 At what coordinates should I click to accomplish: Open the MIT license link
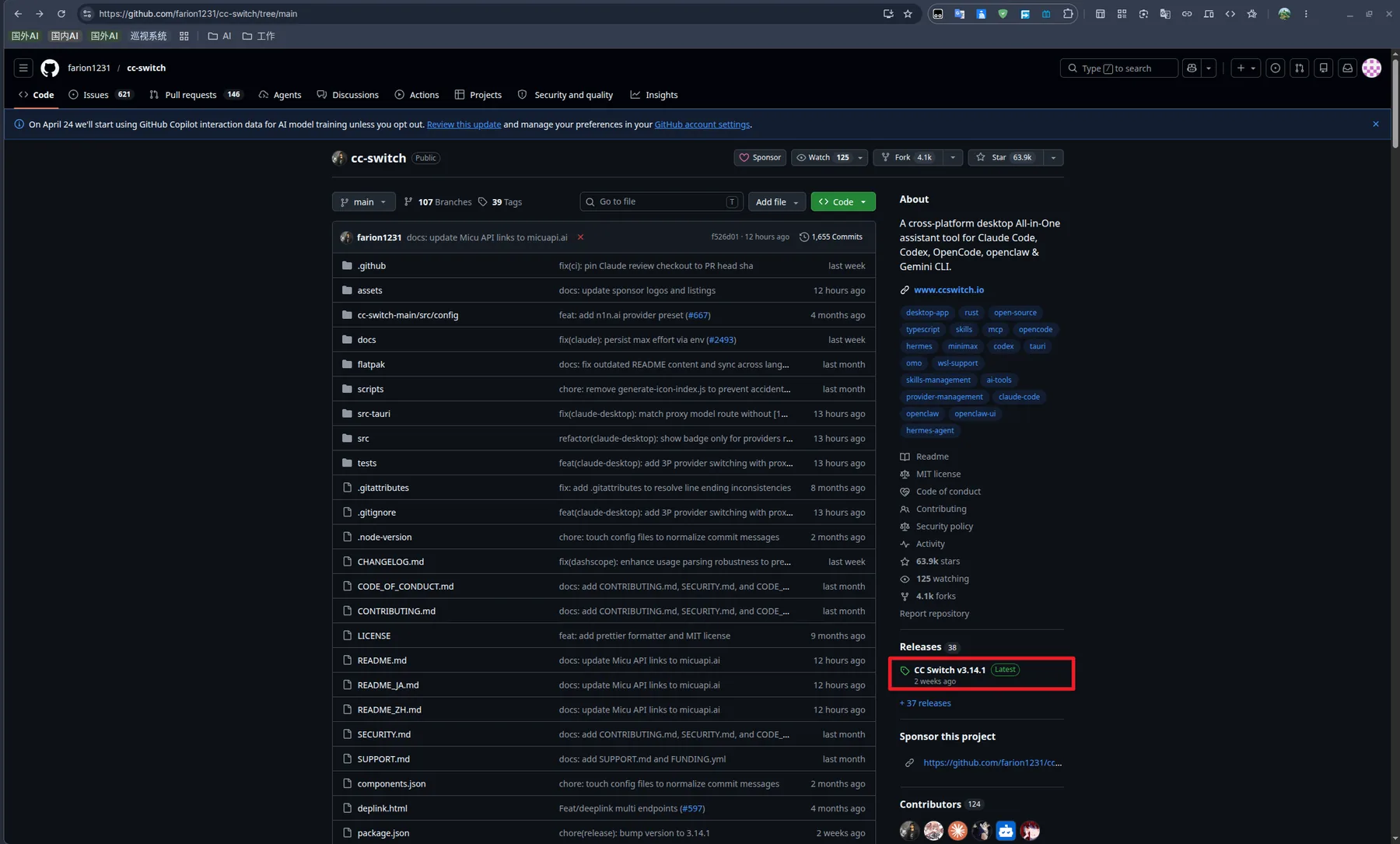coord(938,475)
